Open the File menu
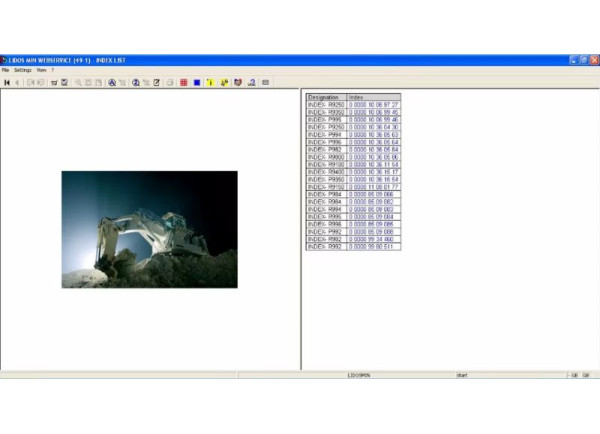Screen dimensions: 600x434 click(5, 70)
